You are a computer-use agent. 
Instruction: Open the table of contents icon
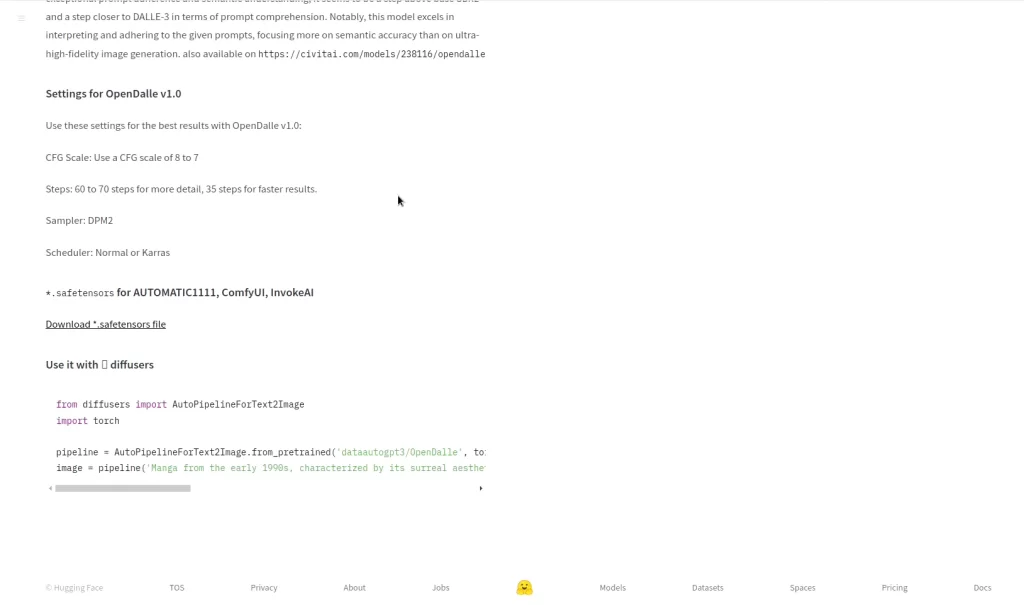click(x=21, y=19)
